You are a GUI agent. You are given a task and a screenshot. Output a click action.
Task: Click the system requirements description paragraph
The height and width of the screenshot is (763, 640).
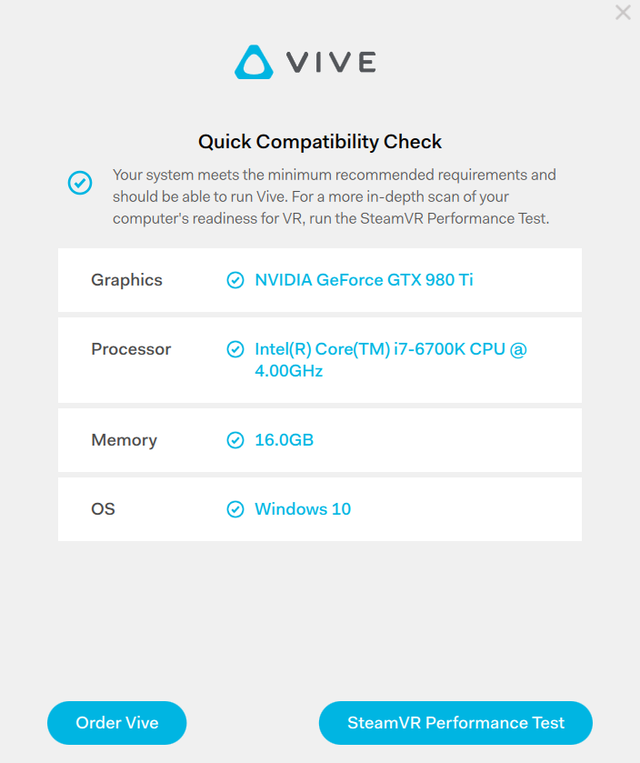333,196
